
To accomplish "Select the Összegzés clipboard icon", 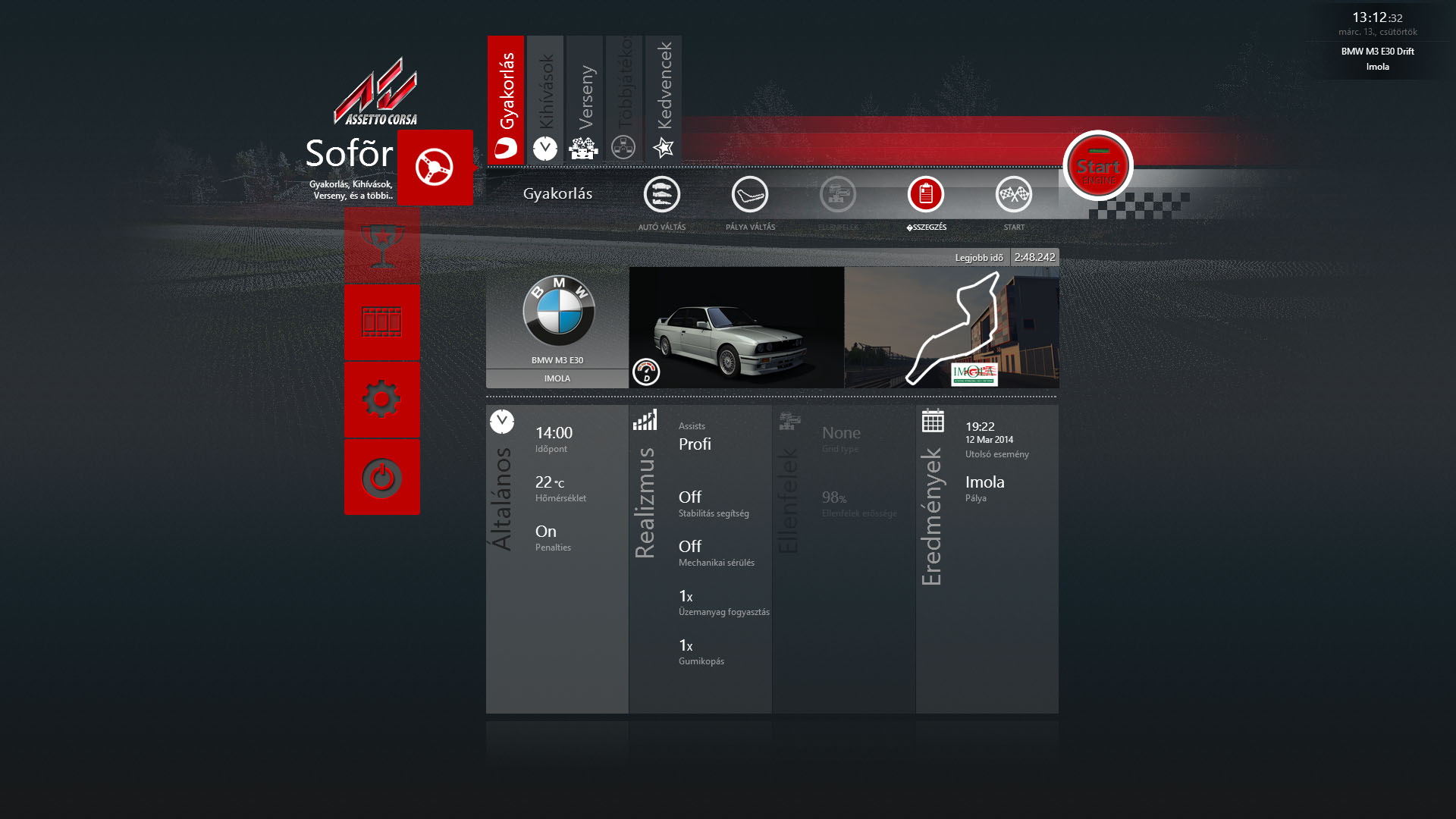I will (925, 195).
